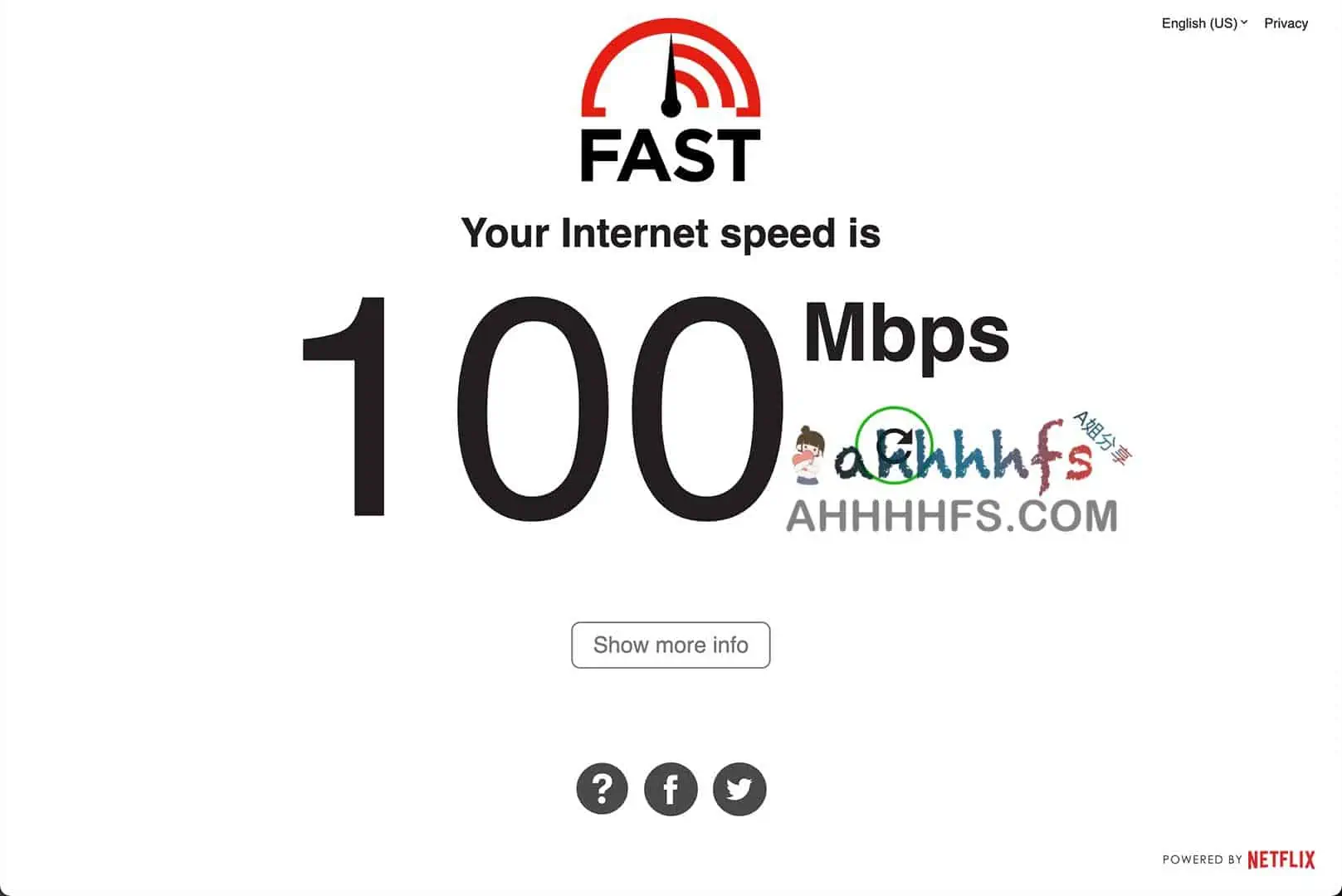Screen dimensions: 1342x896
Task: Click the handwritten ahhhhfs logo
Action: pyautogui.click(x=963, y=455)
